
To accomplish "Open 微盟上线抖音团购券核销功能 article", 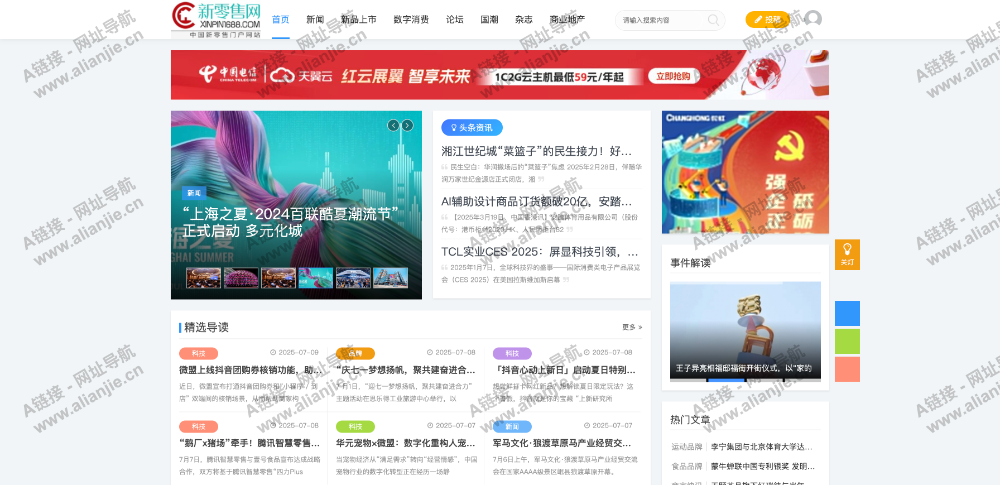I will (250, 369).
